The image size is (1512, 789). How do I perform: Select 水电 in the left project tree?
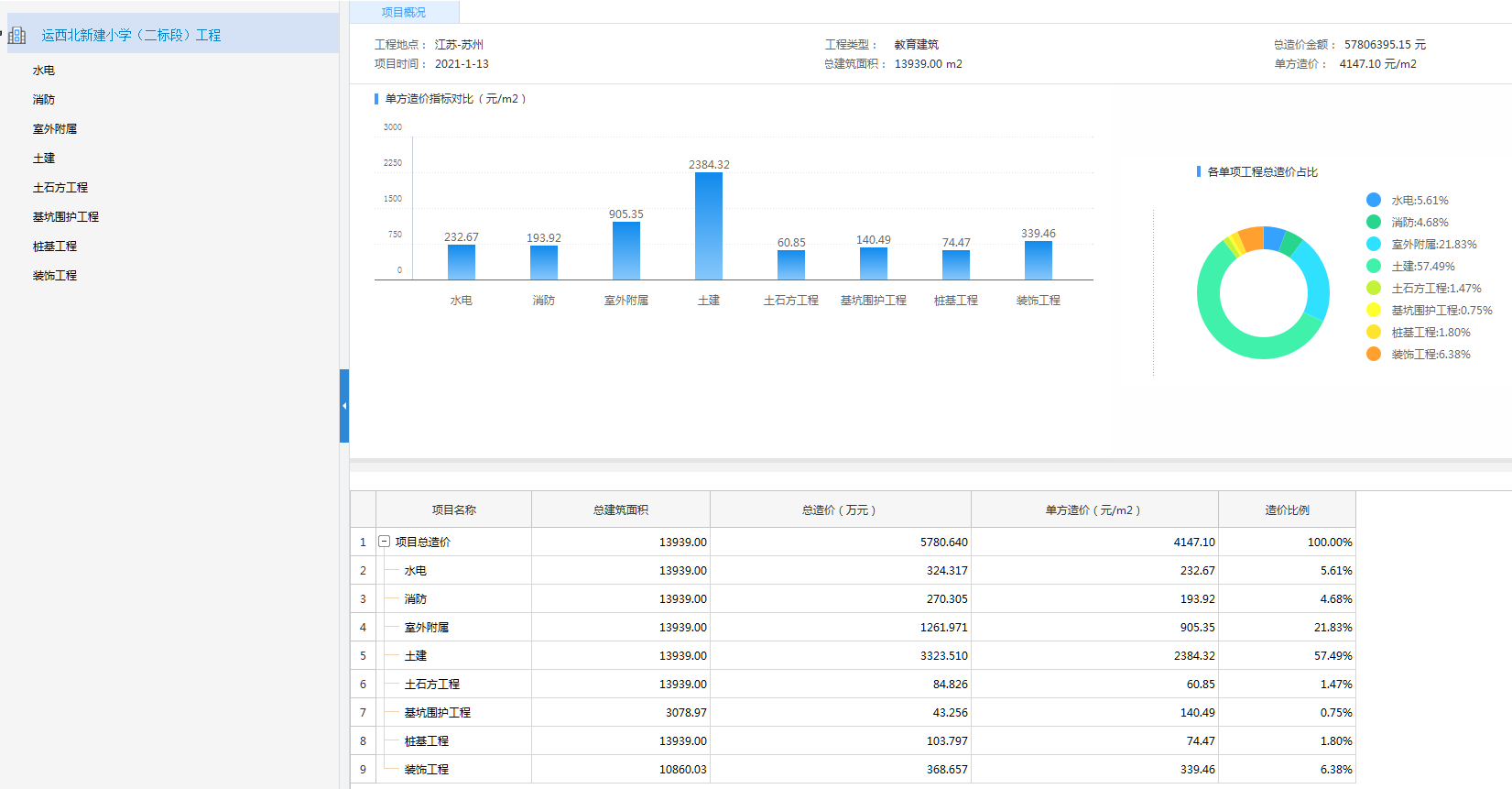[x=44, y=71]
